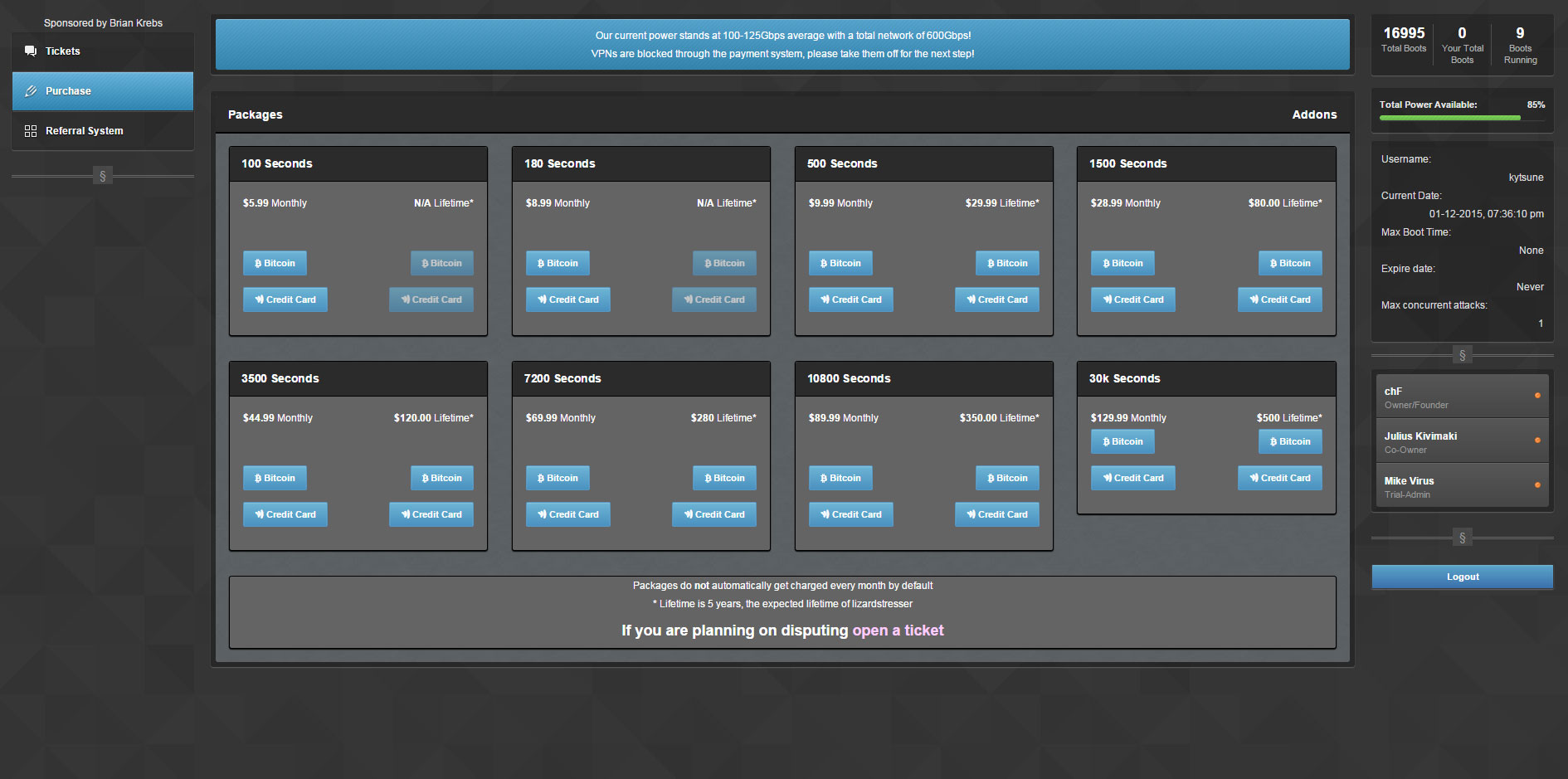
Task: Choose $280 lifetime Credit Card in 7200 Seconds
Action: click(714, 514)
